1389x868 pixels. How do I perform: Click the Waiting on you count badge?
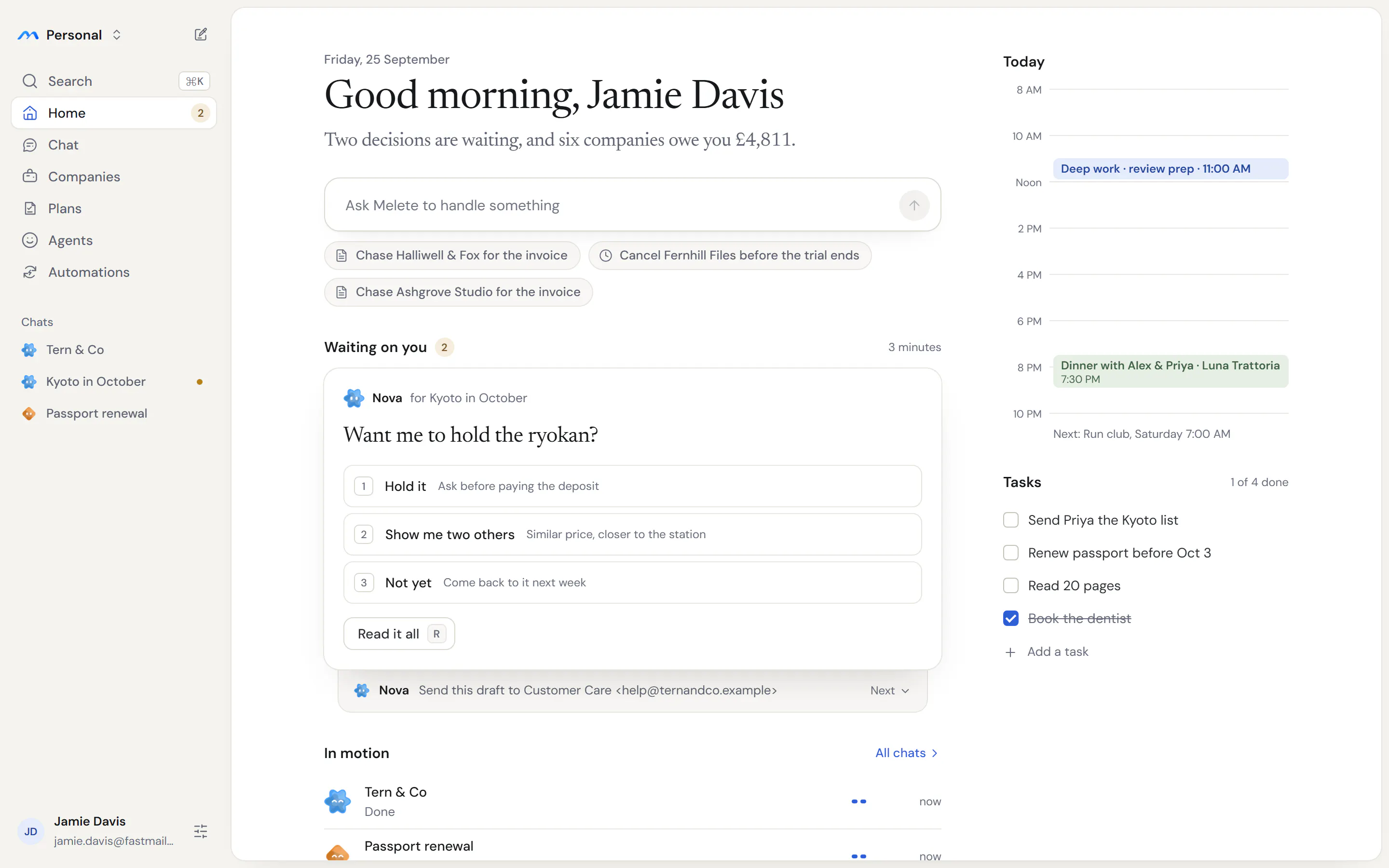[x=444, y=347]
